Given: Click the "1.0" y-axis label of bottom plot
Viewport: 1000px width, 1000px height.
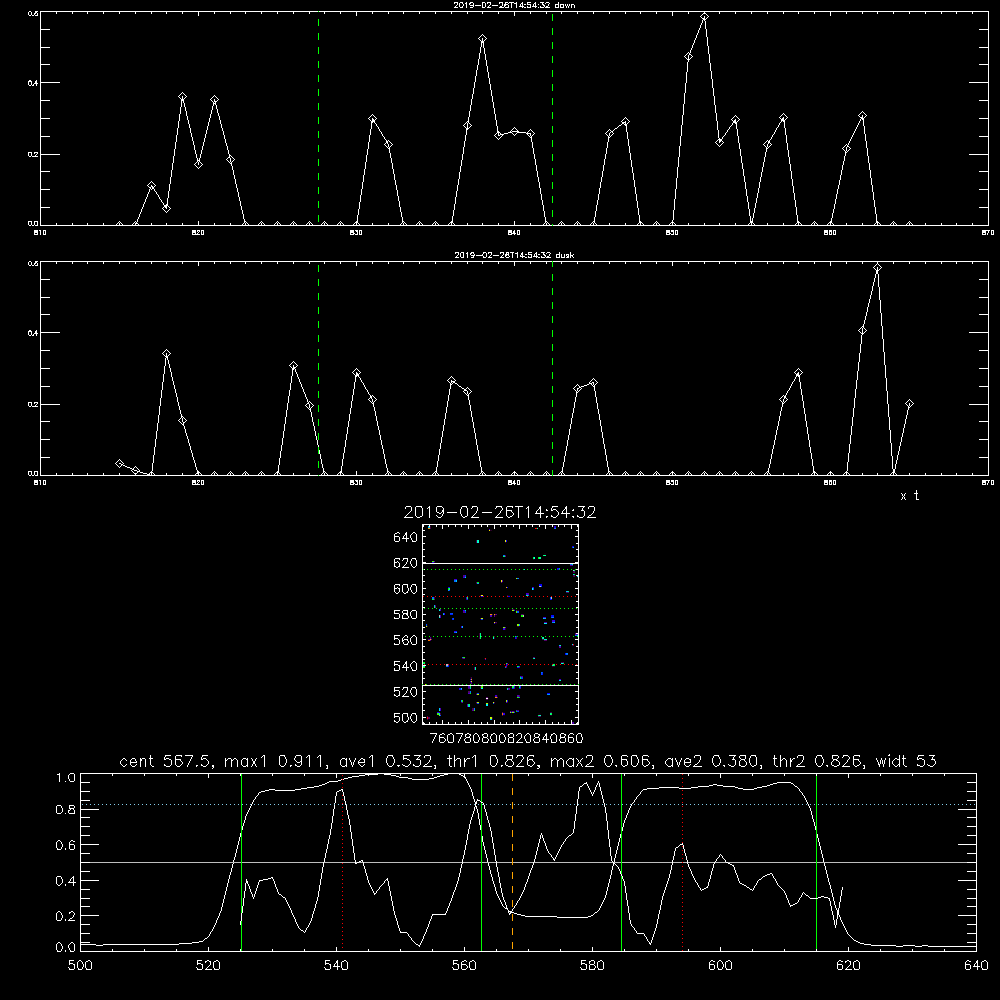Looking at the screenshot, I should coord(66,778).
